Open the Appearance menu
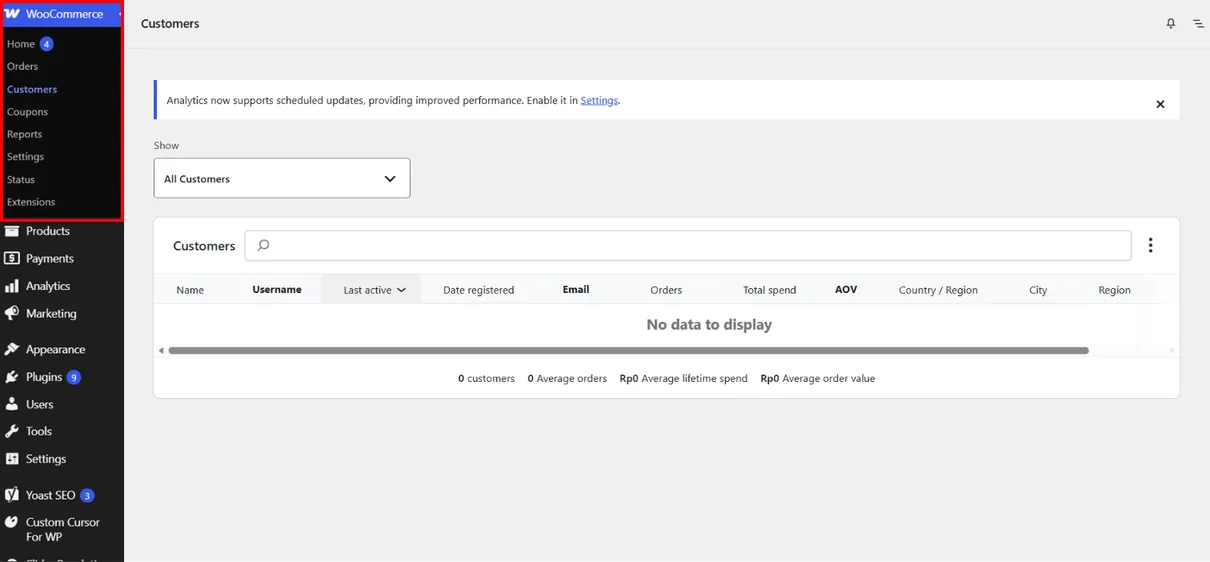Viewport: 1210px width, 562px height. (56, 349)
